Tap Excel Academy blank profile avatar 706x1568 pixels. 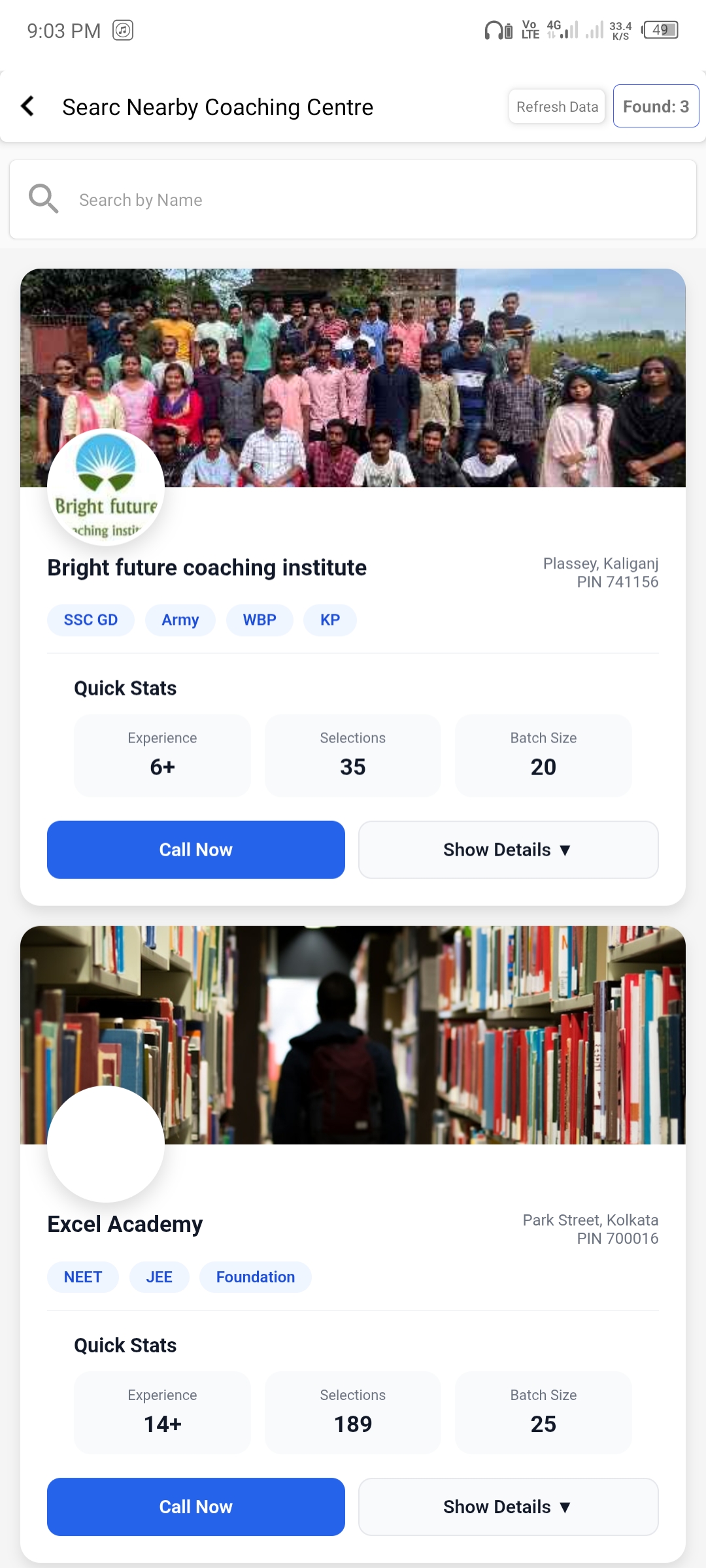[x=106, y=1144]
